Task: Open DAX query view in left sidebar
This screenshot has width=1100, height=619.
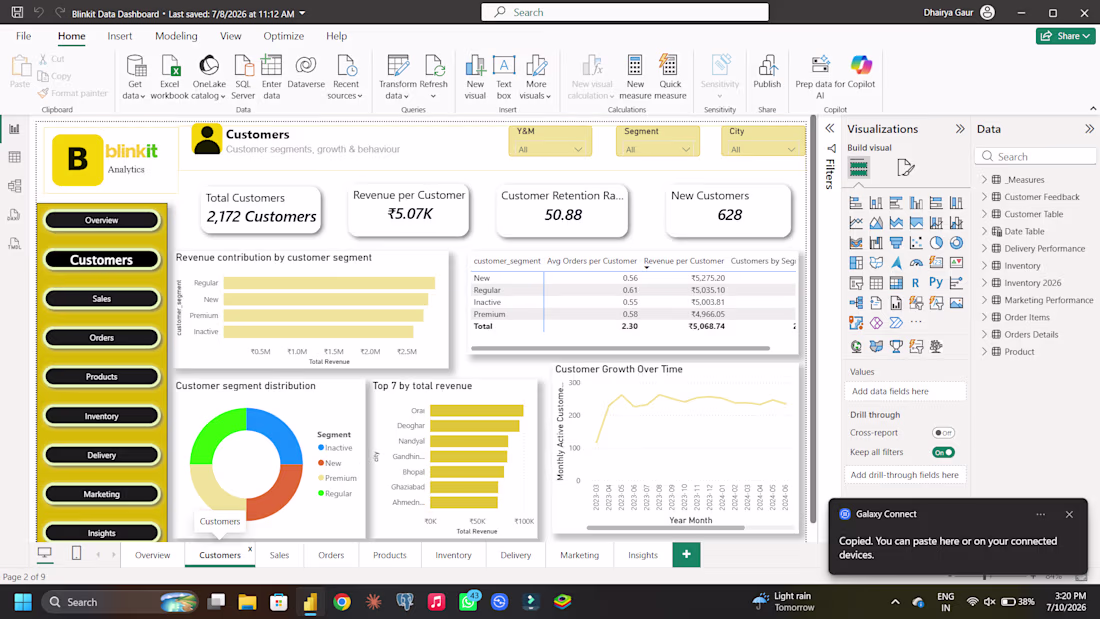Action: pos(14,215)
